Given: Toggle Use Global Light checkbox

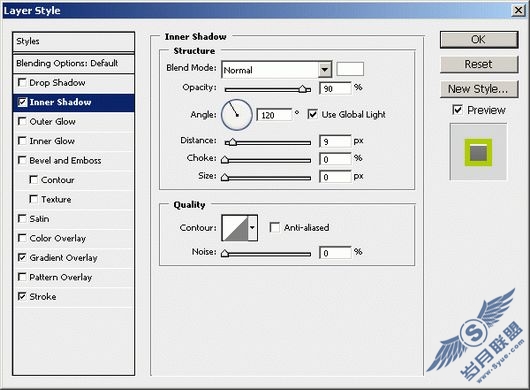Looking at the screenshot, I should pos(312,114).
